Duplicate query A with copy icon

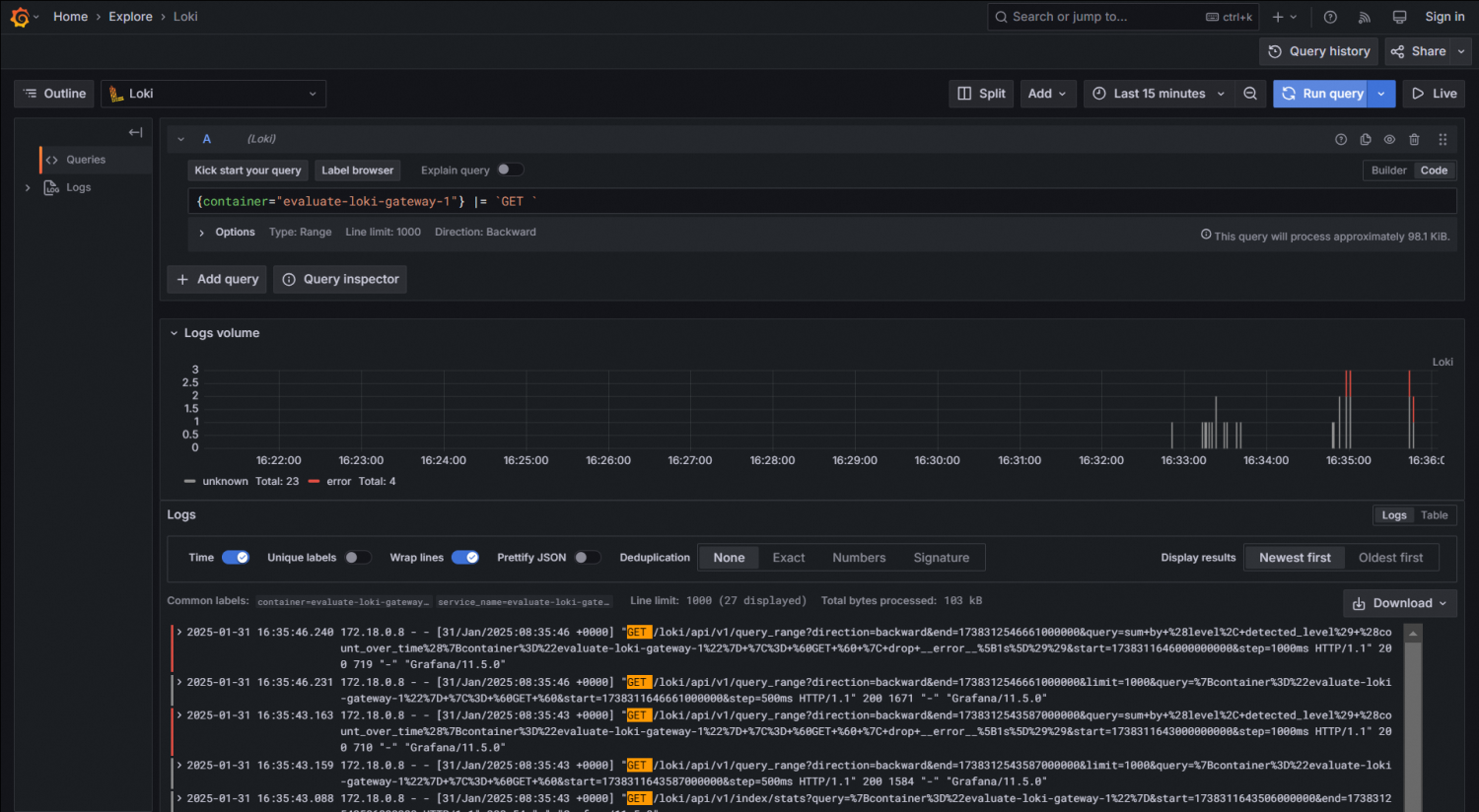(x=1365, y=139)
